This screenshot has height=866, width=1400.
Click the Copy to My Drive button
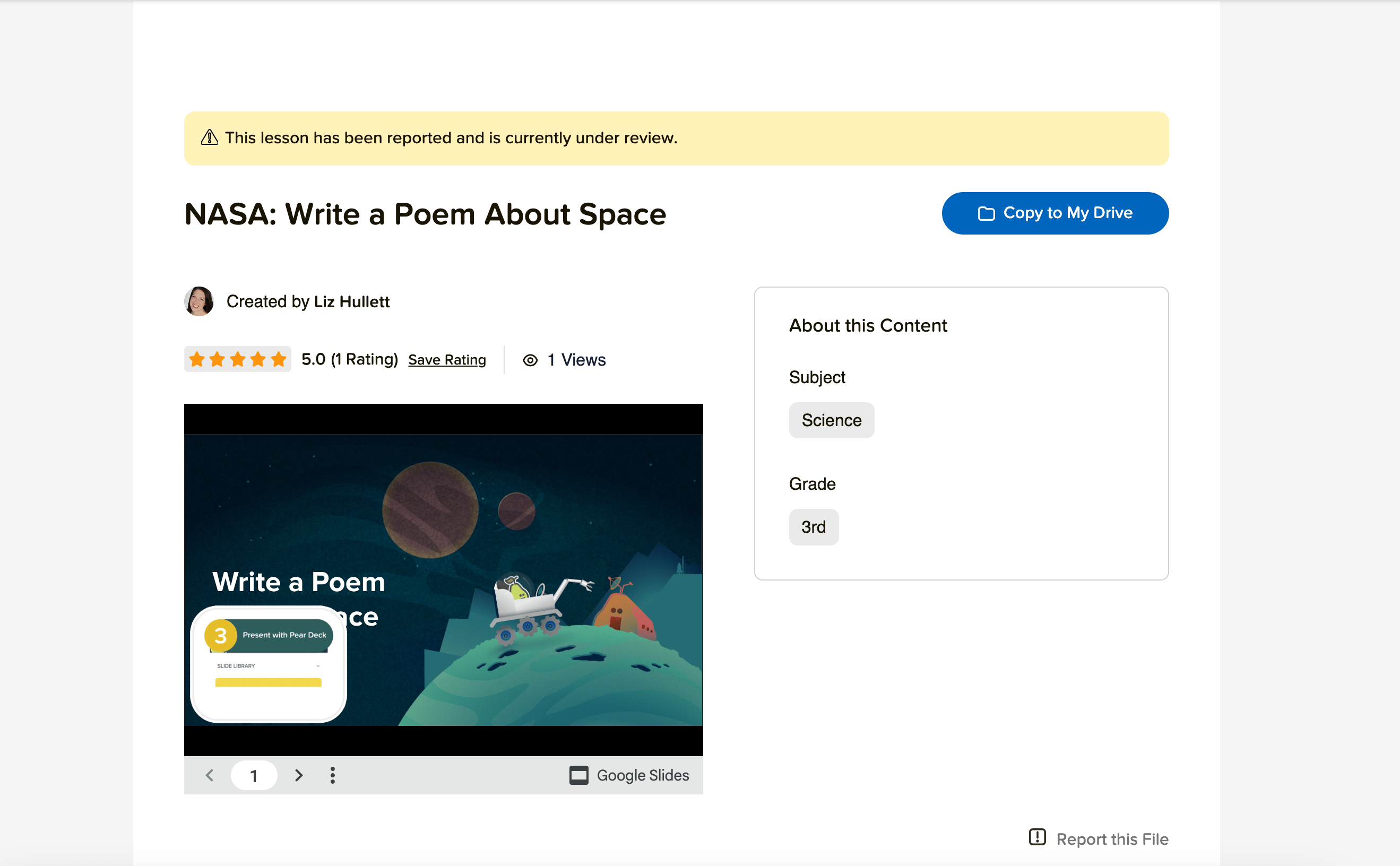[x=1055, y=213]
